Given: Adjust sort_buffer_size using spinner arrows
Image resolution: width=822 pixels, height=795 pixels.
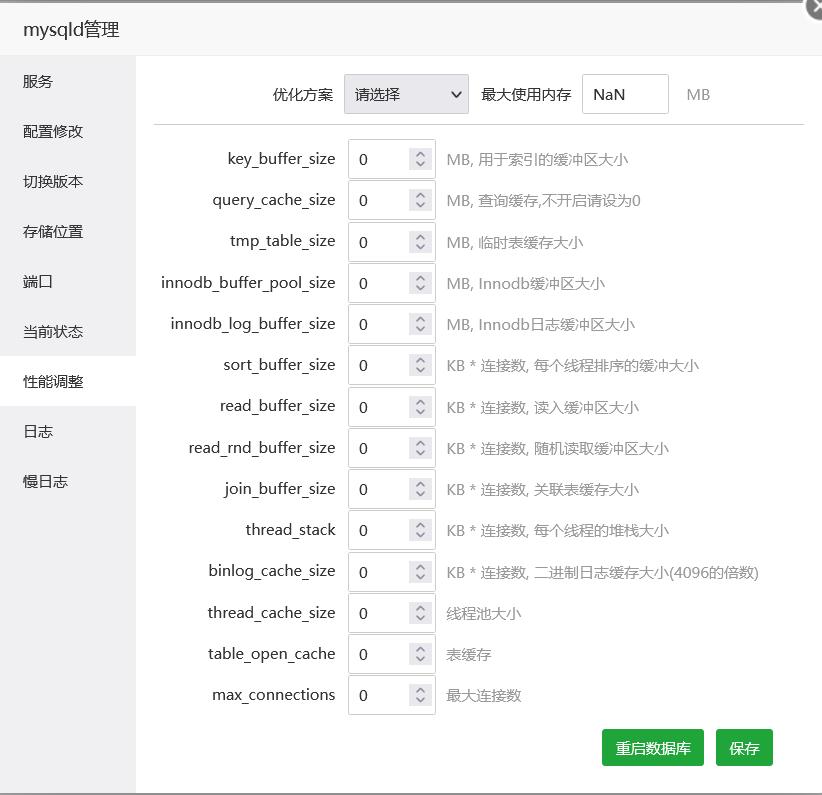Looking at the screenshot, I should [420, 365].
